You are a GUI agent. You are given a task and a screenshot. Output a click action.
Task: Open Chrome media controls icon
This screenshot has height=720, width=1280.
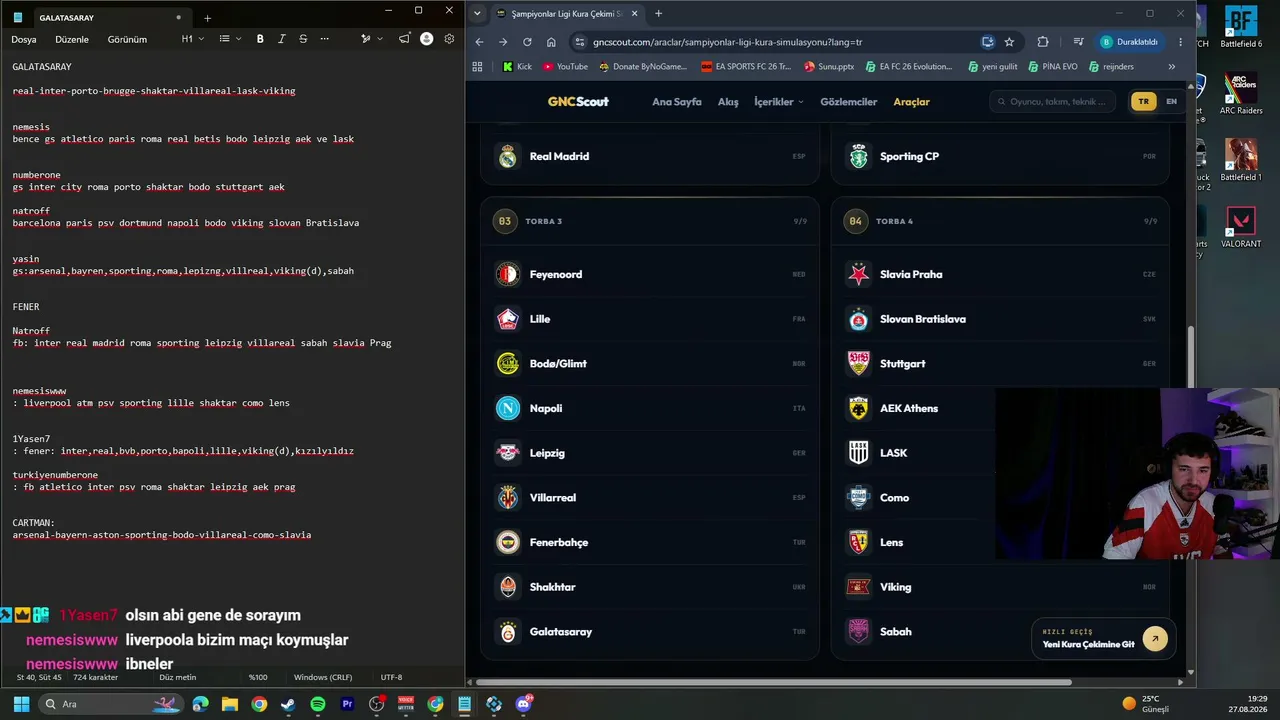click(1078, 42)
